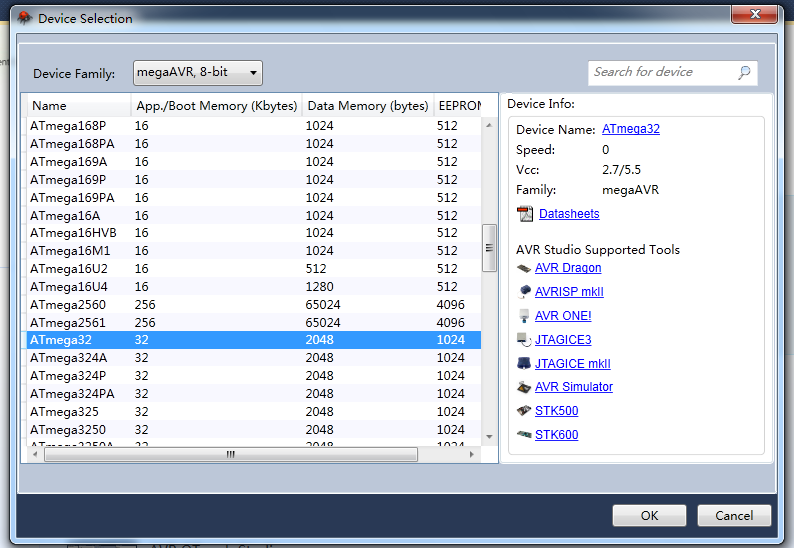Image resolution: width=794 pixels, height=548 pixels.
Task: Select the ATmega324P row
Action: tap(253, 376)
